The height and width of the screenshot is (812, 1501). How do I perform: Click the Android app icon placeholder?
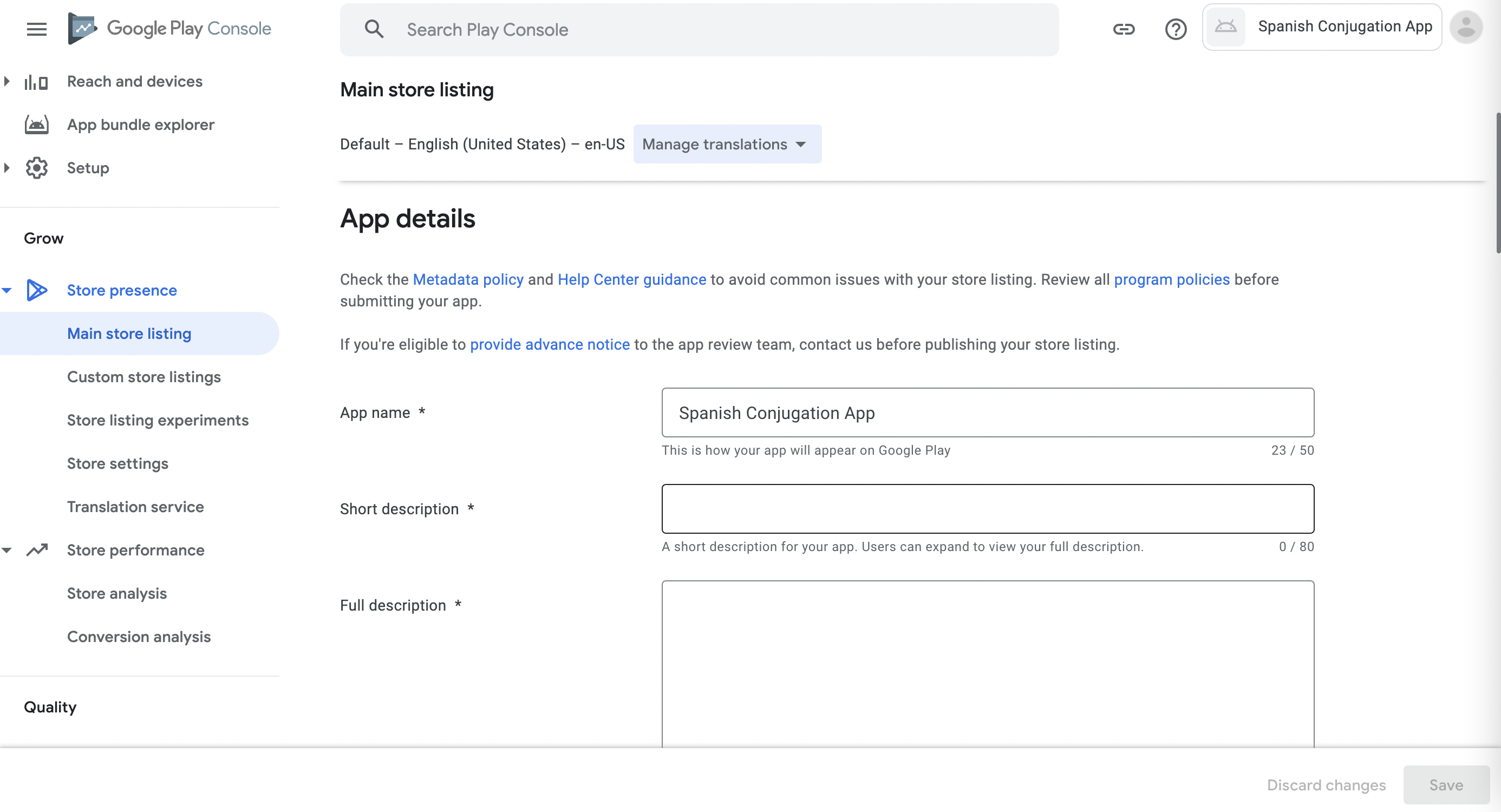tap(1225, 28)
